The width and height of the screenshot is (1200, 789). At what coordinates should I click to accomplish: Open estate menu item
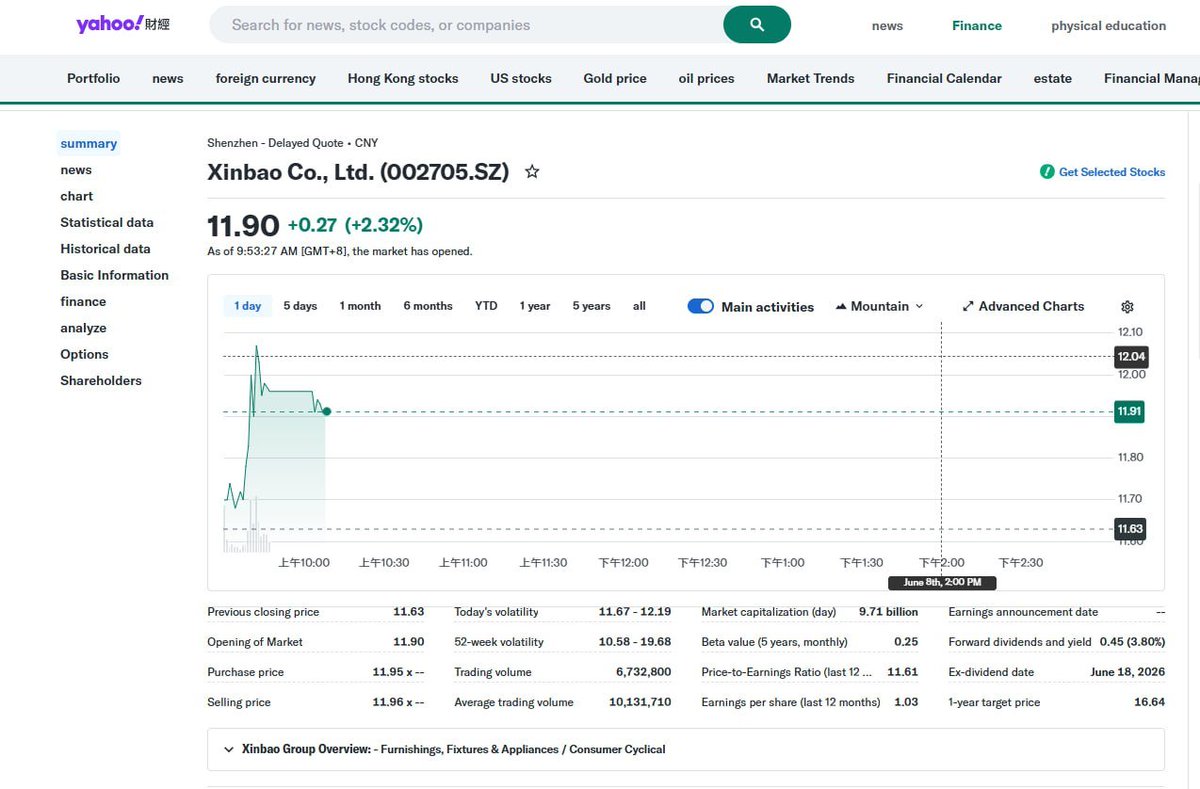(1053, 78)
